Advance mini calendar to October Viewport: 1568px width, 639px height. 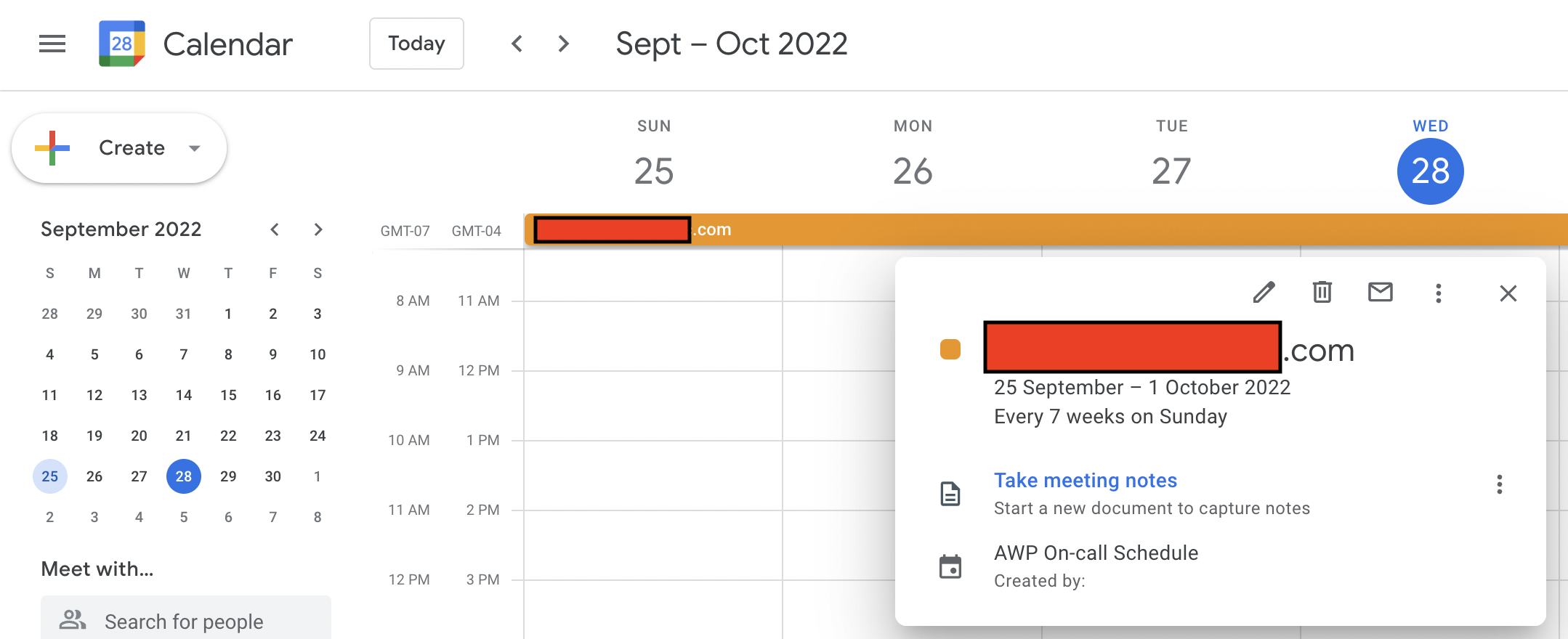pyautogui.click(x=318, y=229)
